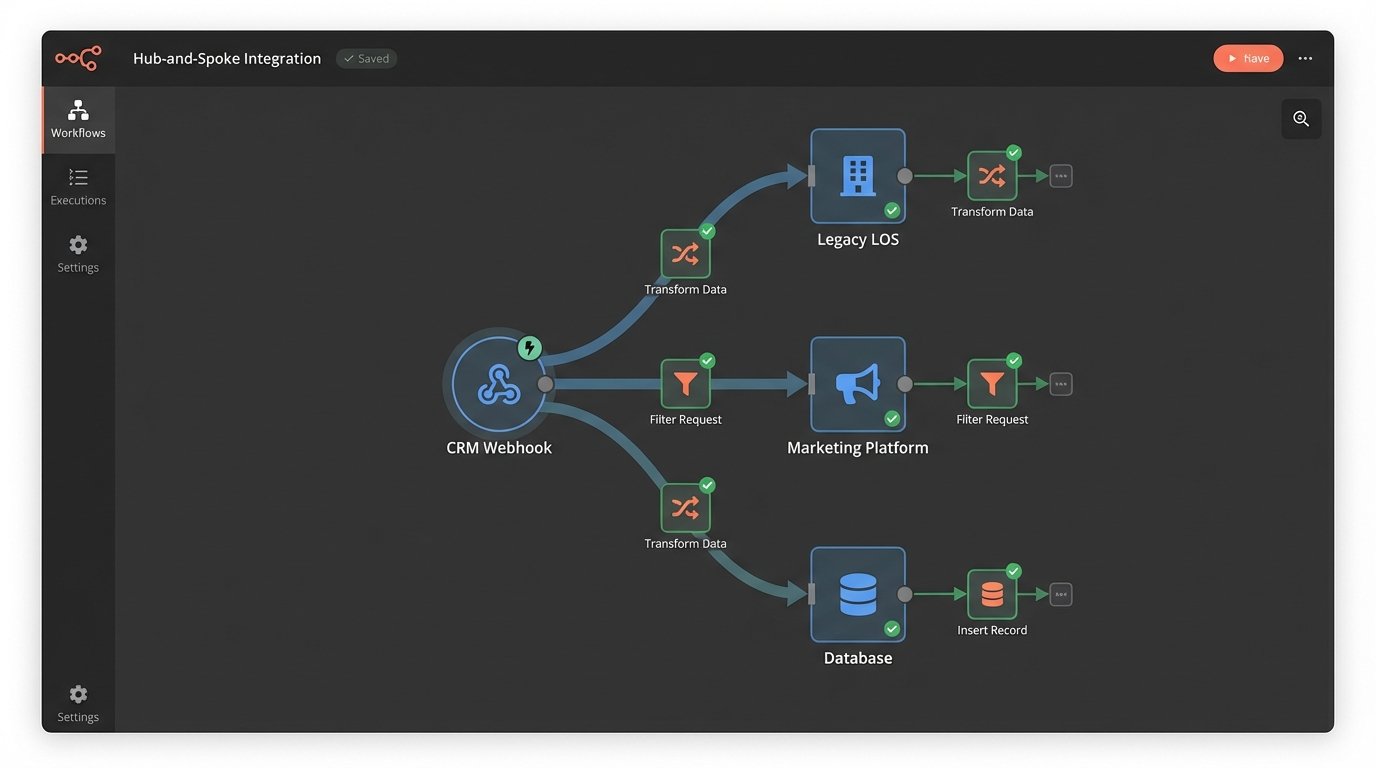1376x768 pixels.
Task: Click the lightning trigger badge on CRM Webhook
Action: point(529,347)
